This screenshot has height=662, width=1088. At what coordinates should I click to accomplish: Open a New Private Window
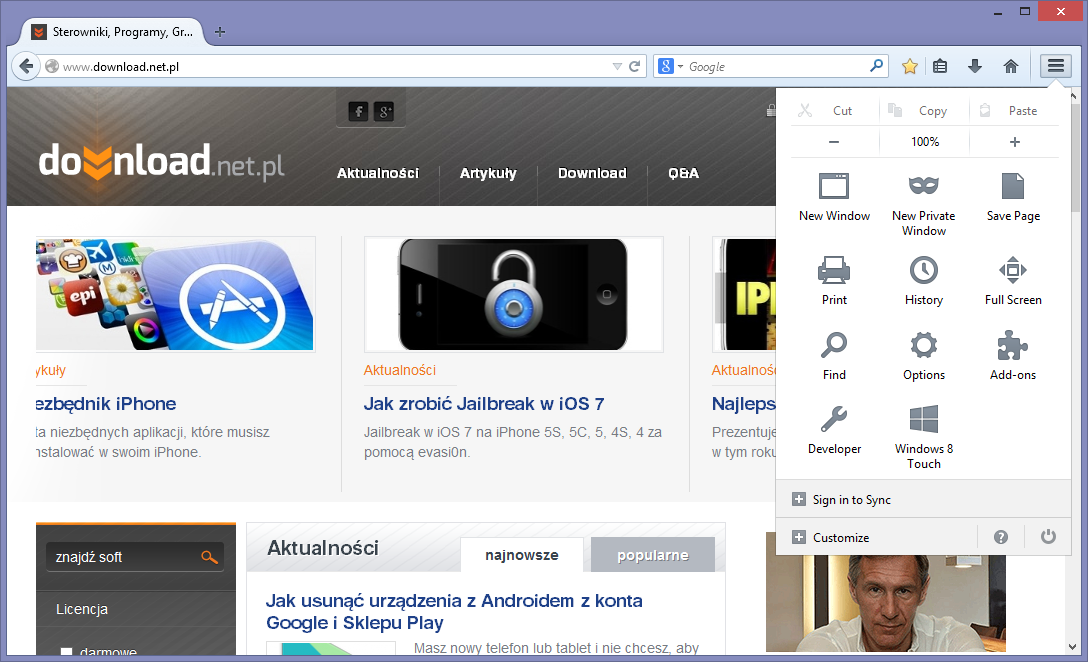pyautogui.click(x=924, y=204)
